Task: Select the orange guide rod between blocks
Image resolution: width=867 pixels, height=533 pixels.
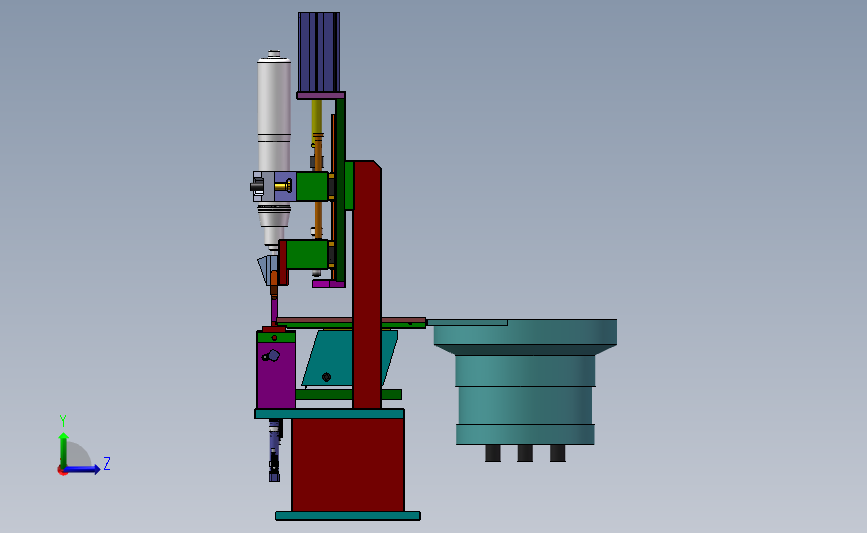Action: [x=318, y=220]
